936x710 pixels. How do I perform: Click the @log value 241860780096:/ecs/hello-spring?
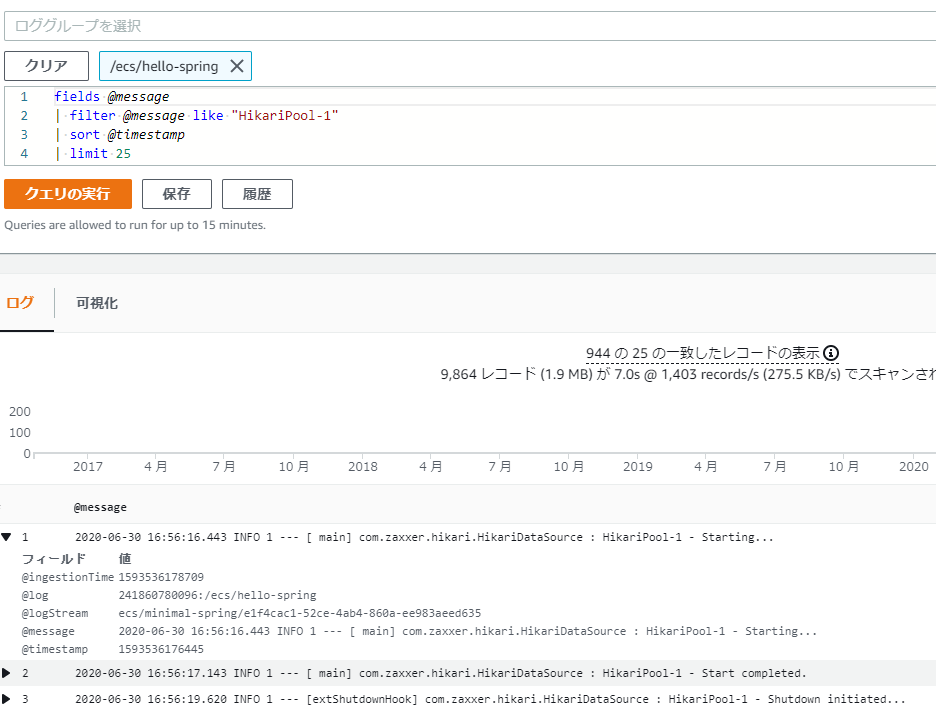tap(217, 595)
